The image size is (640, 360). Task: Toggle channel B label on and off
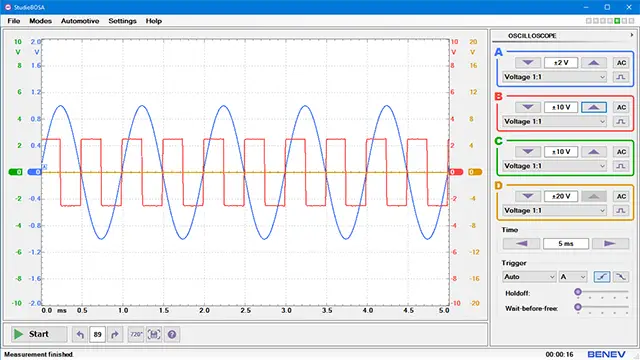coord(498,97)
